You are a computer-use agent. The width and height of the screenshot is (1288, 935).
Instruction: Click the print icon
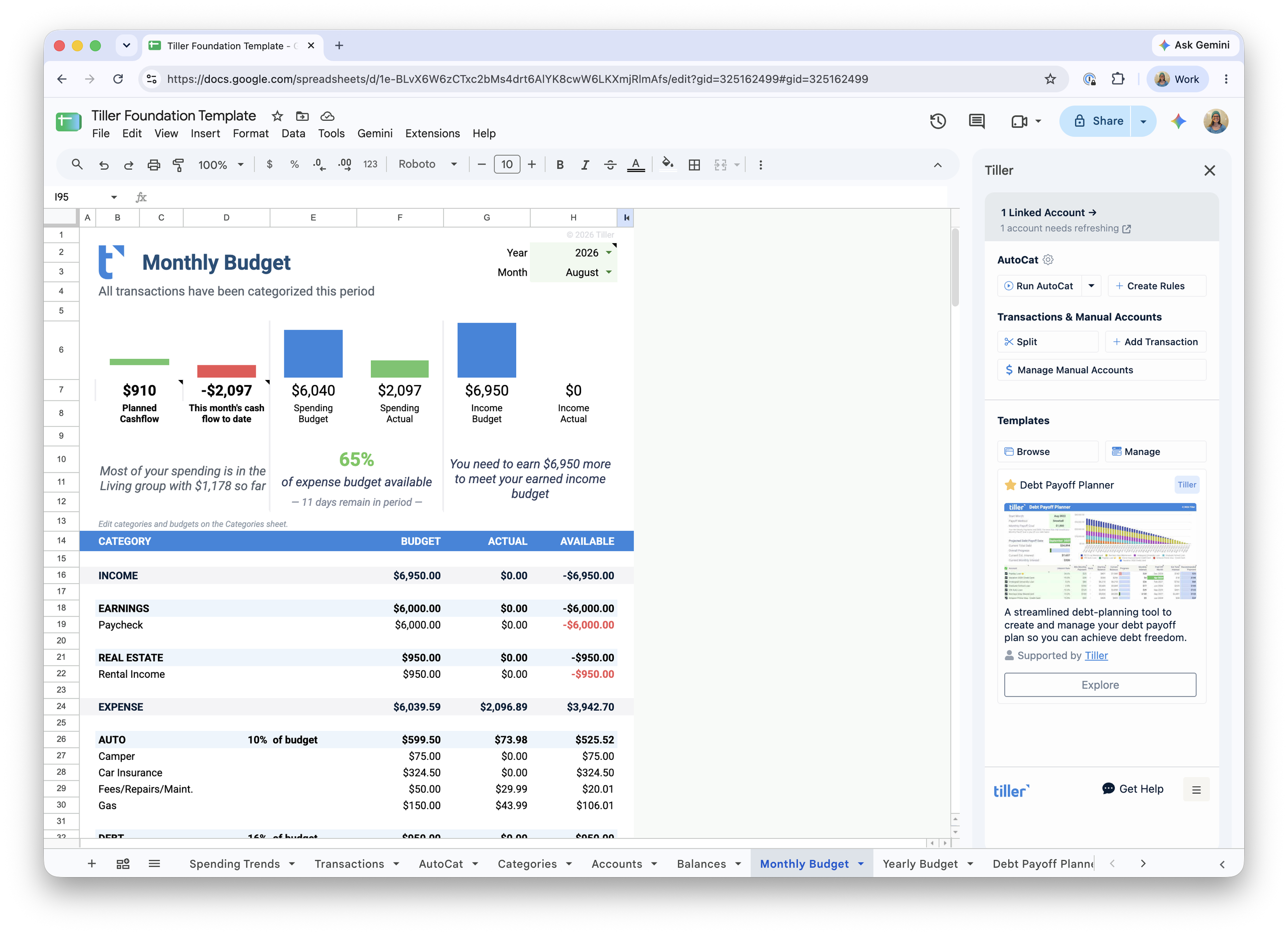pyautogui.click(x=153, y=165)
